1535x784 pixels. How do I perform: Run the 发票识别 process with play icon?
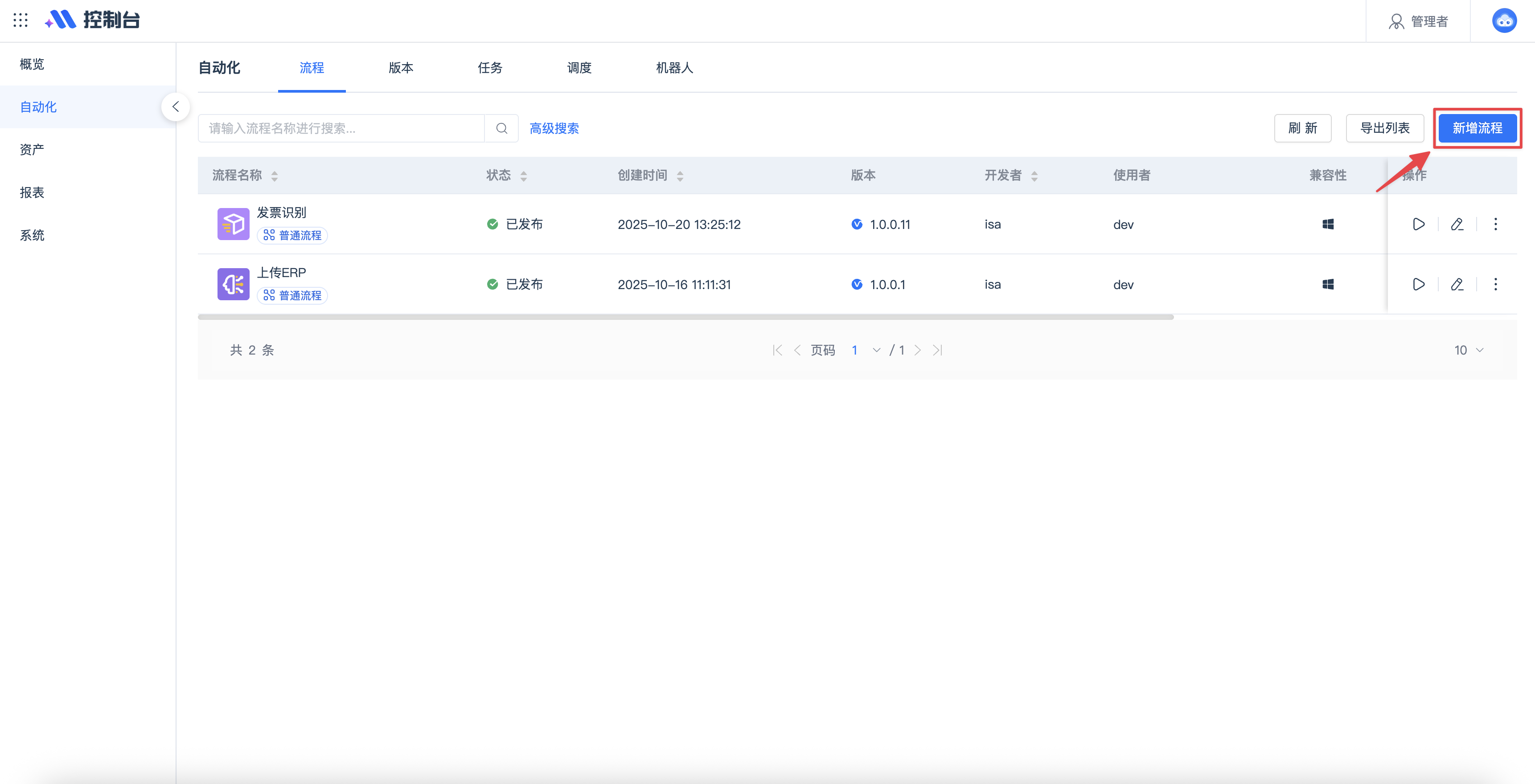(1418, 224)
